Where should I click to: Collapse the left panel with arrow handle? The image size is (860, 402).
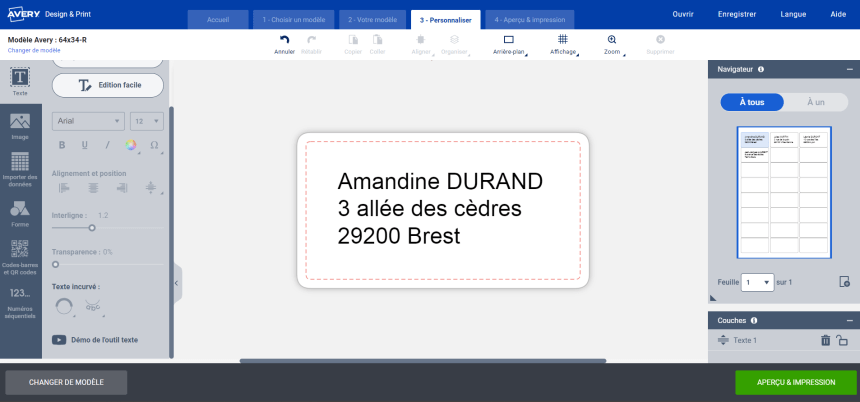(x=177, y=283)
